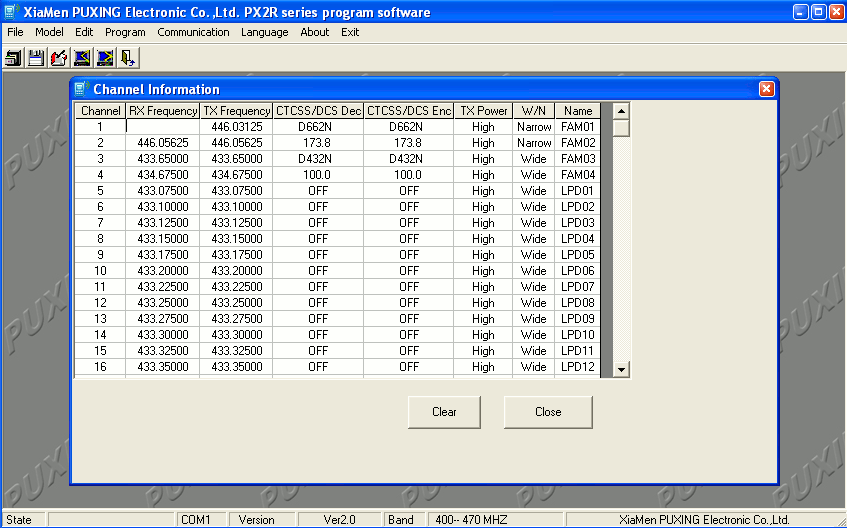Open the Language menu
Image resolution: width=847 pixels, height=528 pixels.
point(265,32)
